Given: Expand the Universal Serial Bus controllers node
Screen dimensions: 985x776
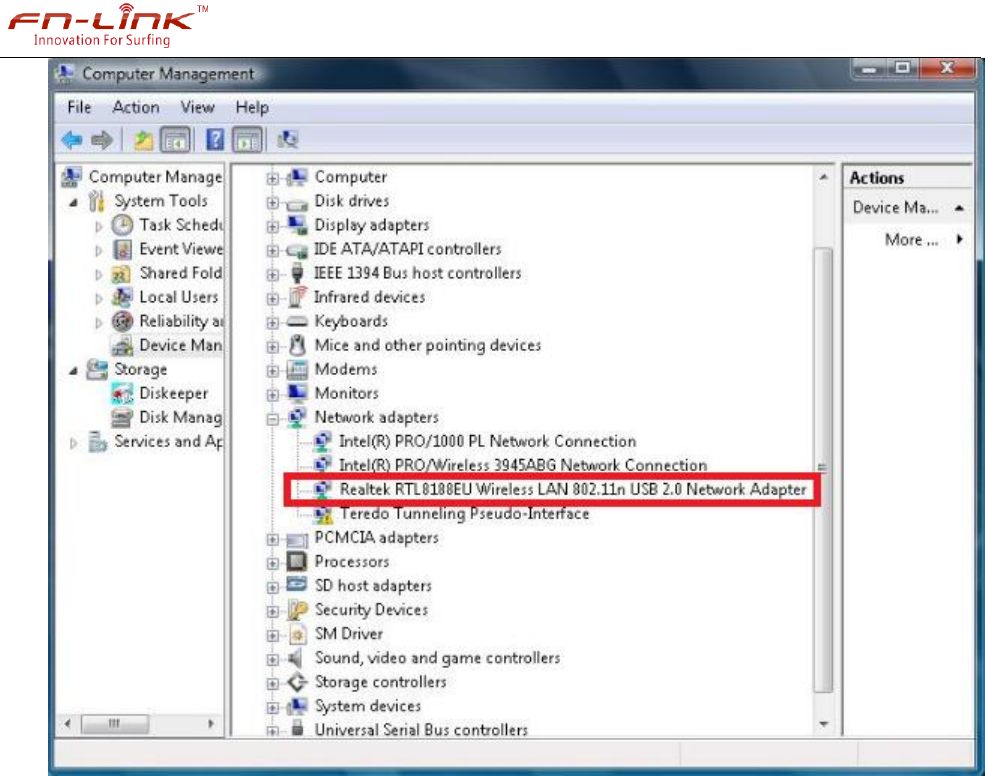Looking at the screenshot, I should pyautogui.click(x=273, y=730).
